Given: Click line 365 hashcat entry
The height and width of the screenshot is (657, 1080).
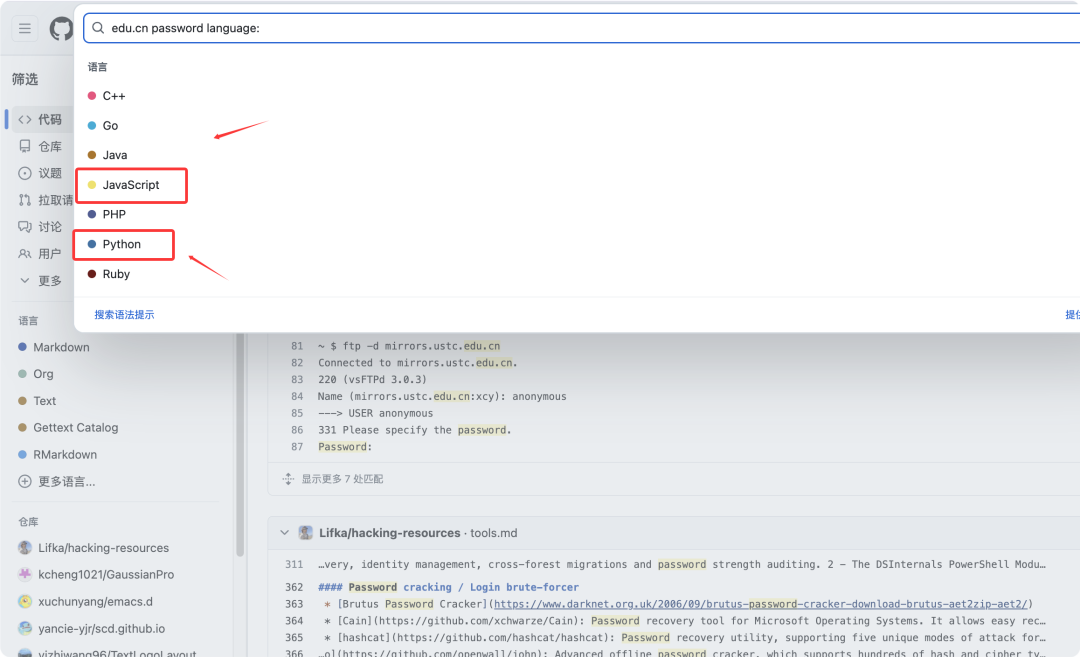Looking at the screenshot, I should [685, 638].
